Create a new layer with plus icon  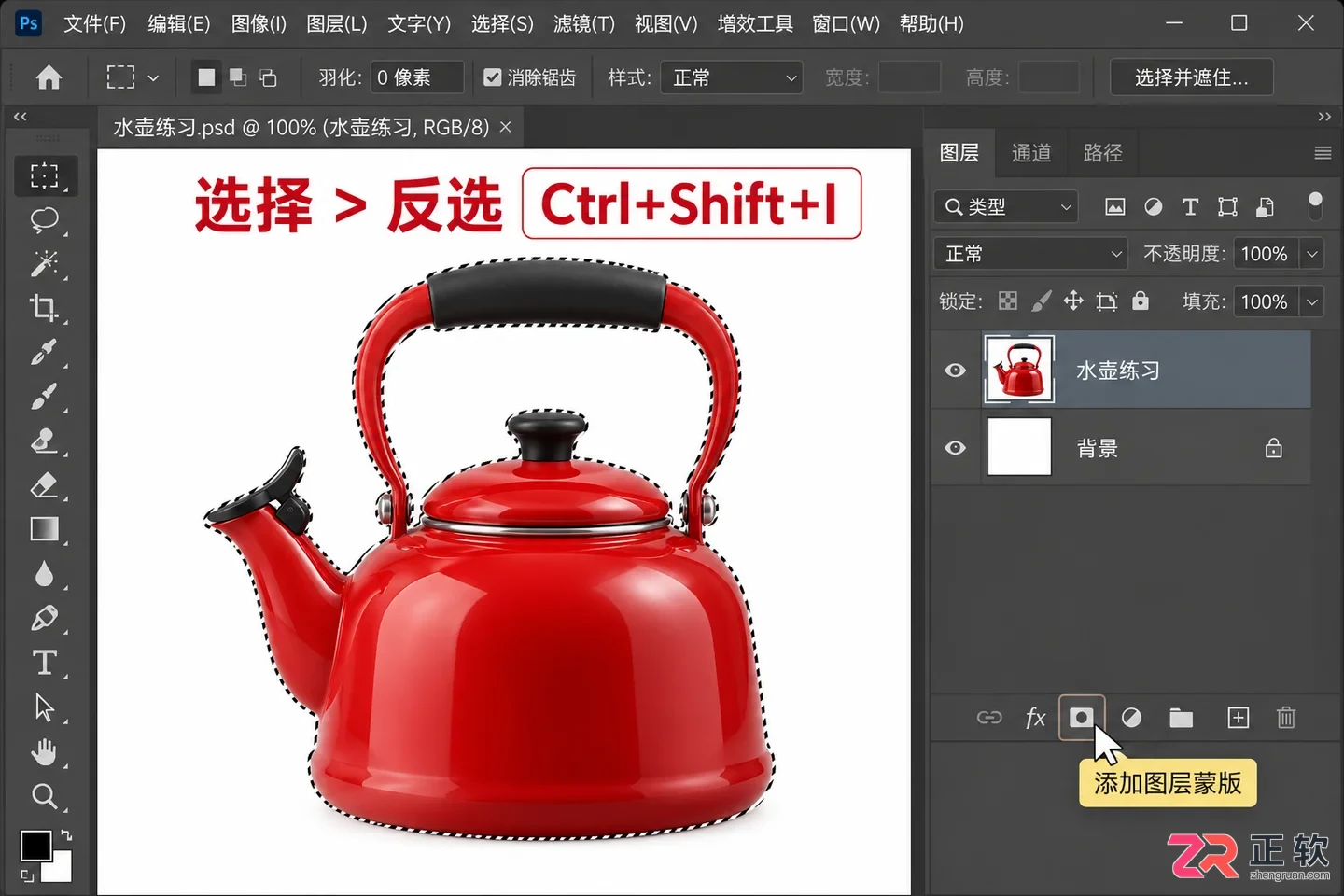pyautogui.click(x=1238, y=718)
